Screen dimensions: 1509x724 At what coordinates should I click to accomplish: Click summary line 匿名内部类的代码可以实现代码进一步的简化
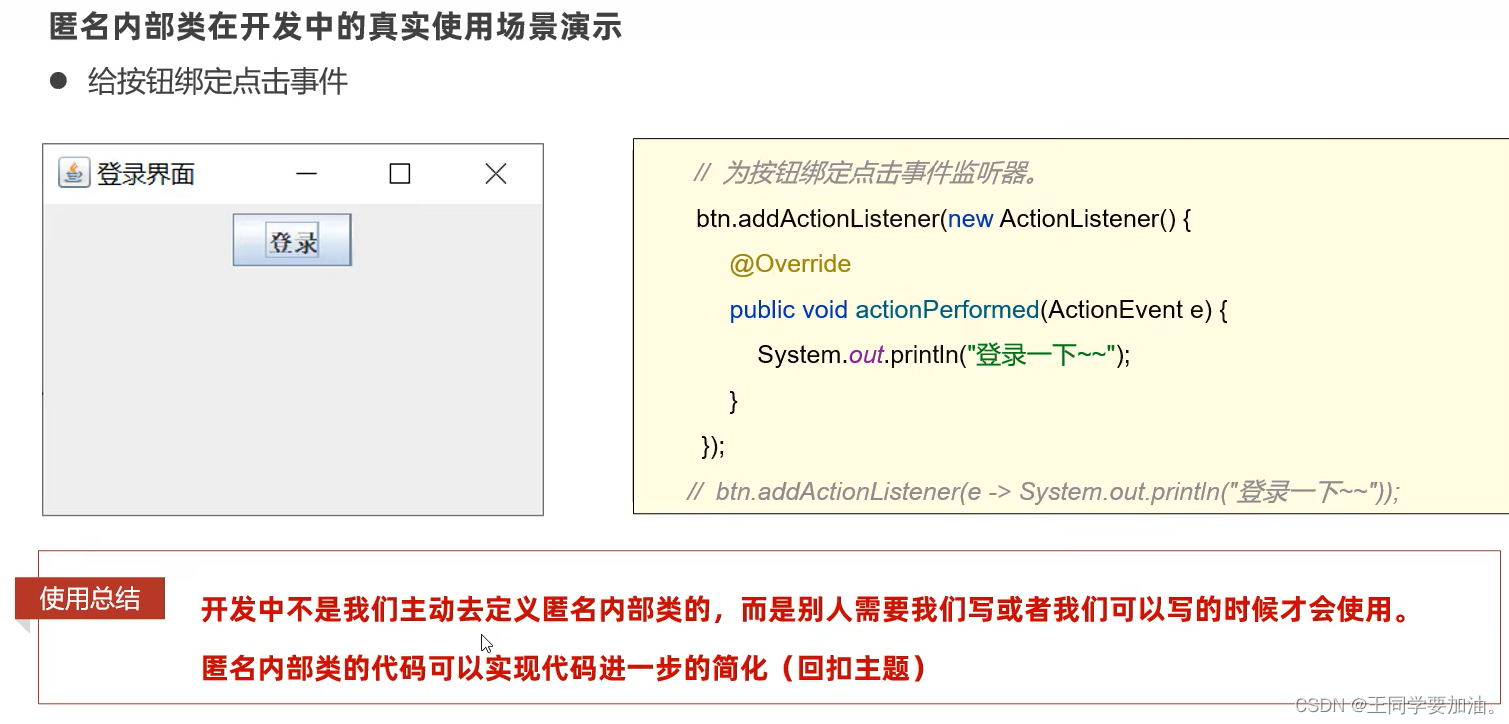pos(565,668)
